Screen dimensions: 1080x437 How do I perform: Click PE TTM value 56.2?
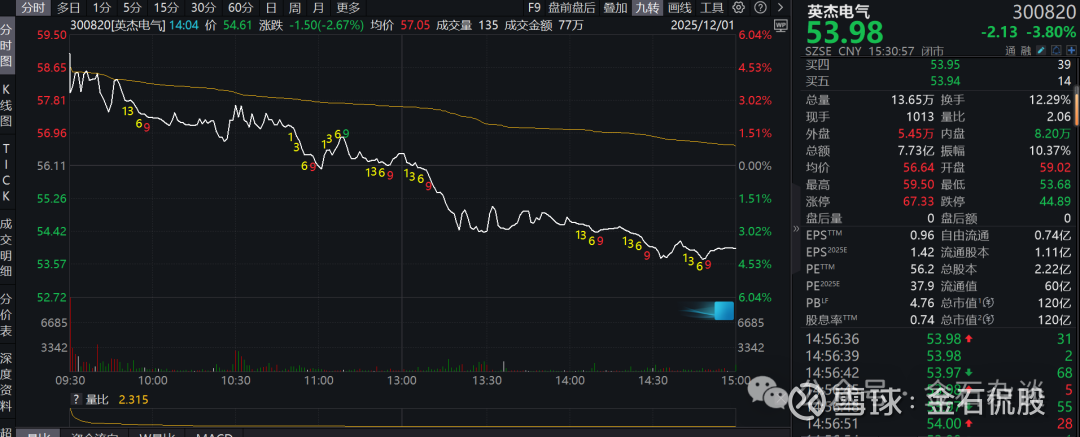click(x=924, y=270)
